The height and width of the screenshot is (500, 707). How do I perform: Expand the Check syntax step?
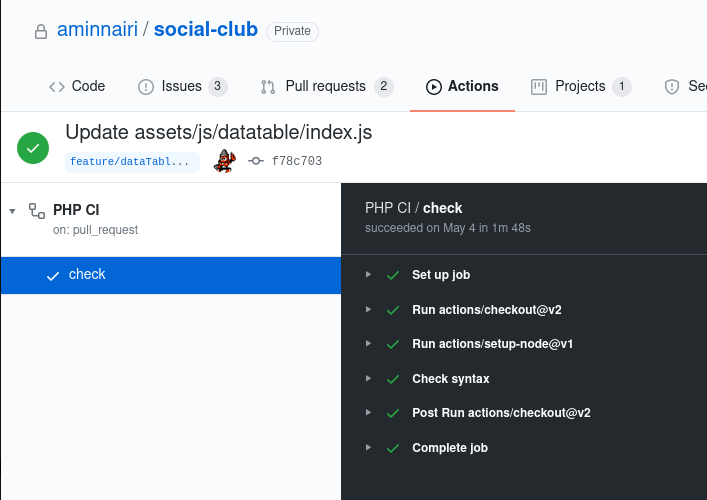(368, 378)
